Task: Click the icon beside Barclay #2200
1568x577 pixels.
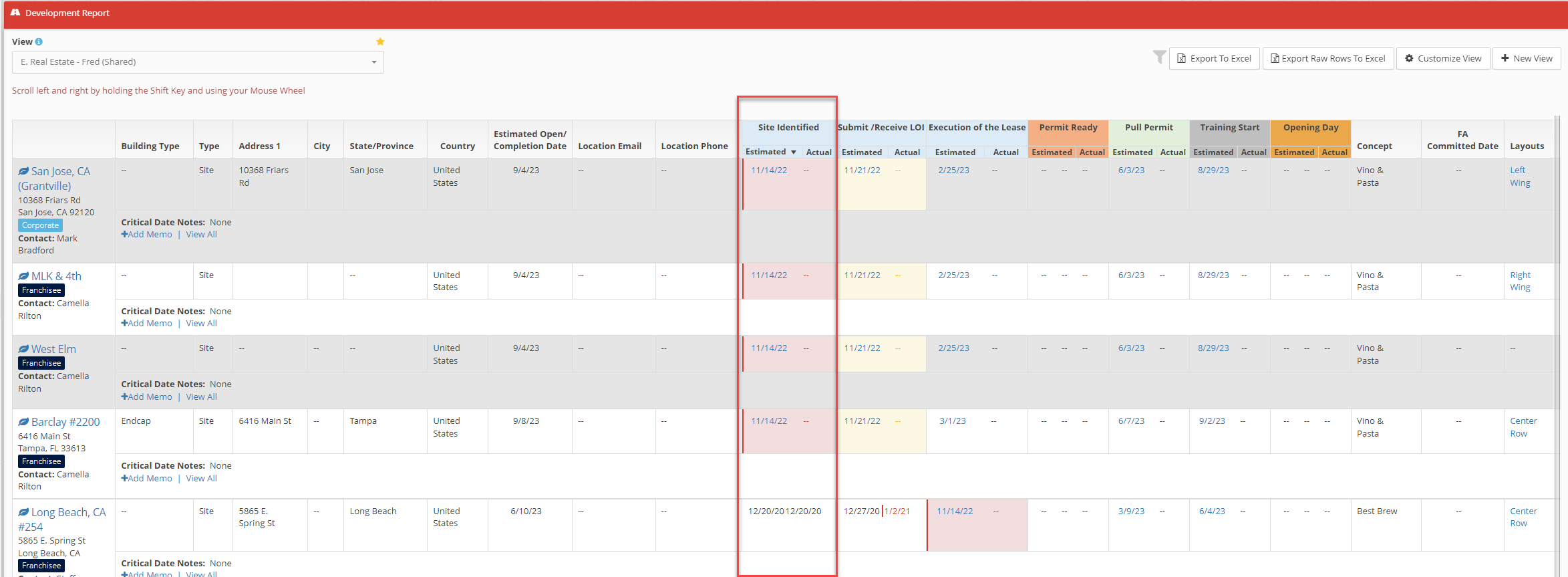Action: 23,423
